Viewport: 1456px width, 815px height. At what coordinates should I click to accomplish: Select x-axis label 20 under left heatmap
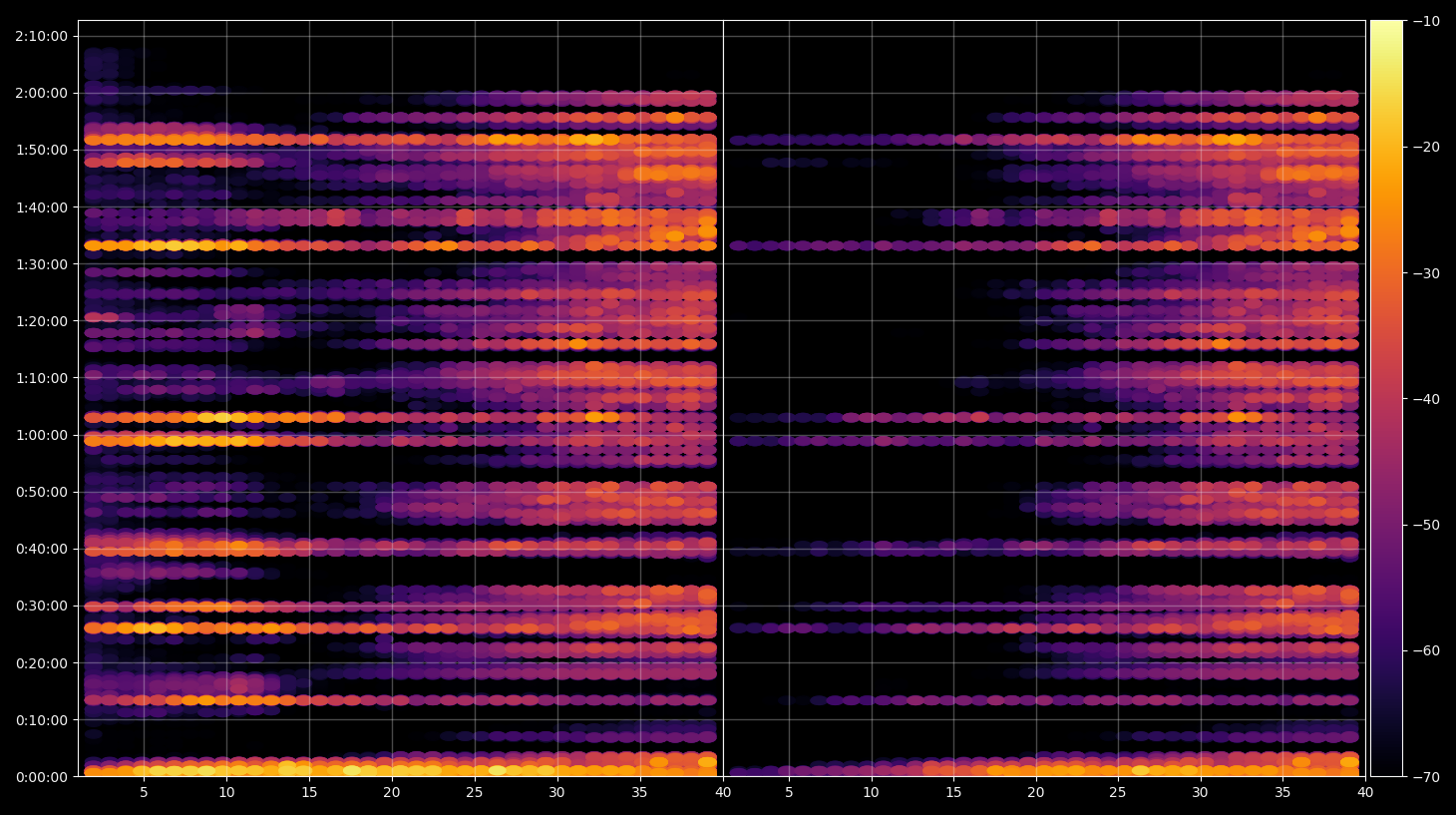pos(392,793)
